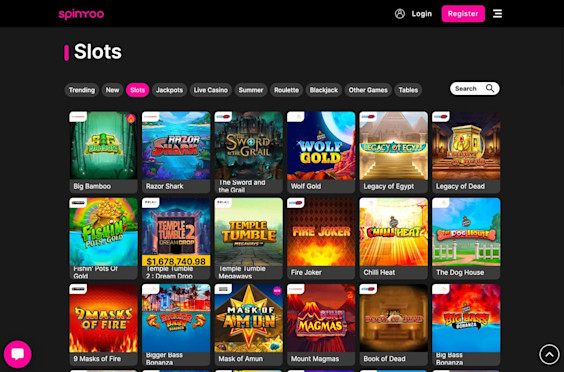The width and height of the screenshot is (564, 372).
Task: Click the Register button
Action: point(463,14)
